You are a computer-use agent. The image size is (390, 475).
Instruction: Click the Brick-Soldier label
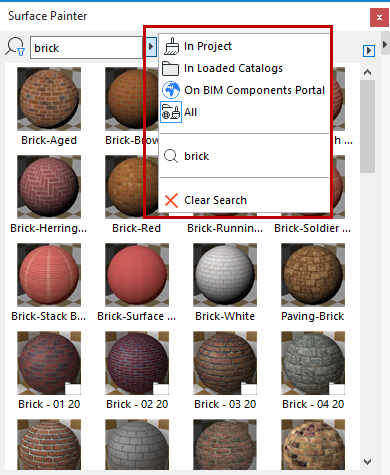(313, 228)
